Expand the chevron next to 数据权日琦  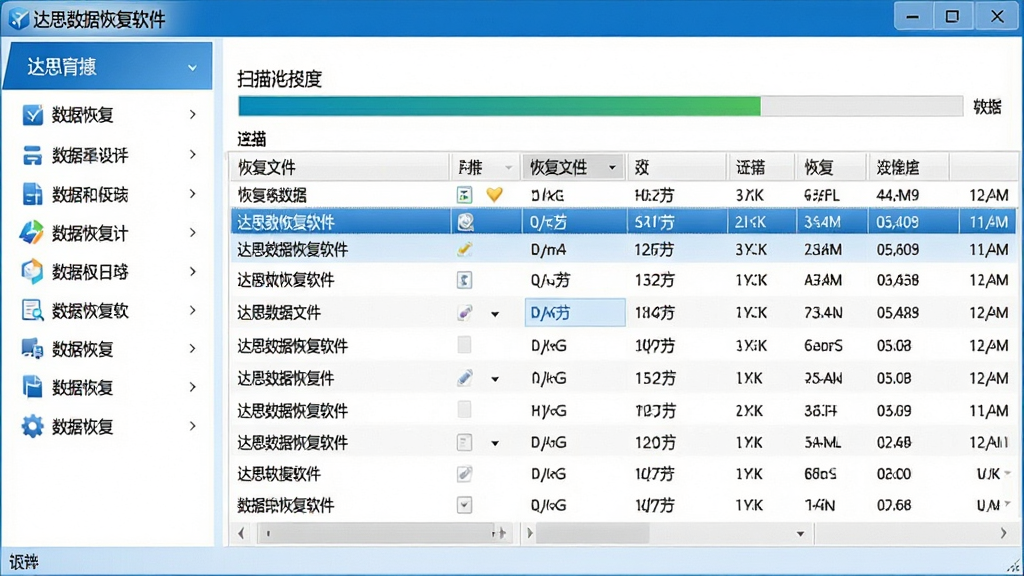click(x=193, y=271)
